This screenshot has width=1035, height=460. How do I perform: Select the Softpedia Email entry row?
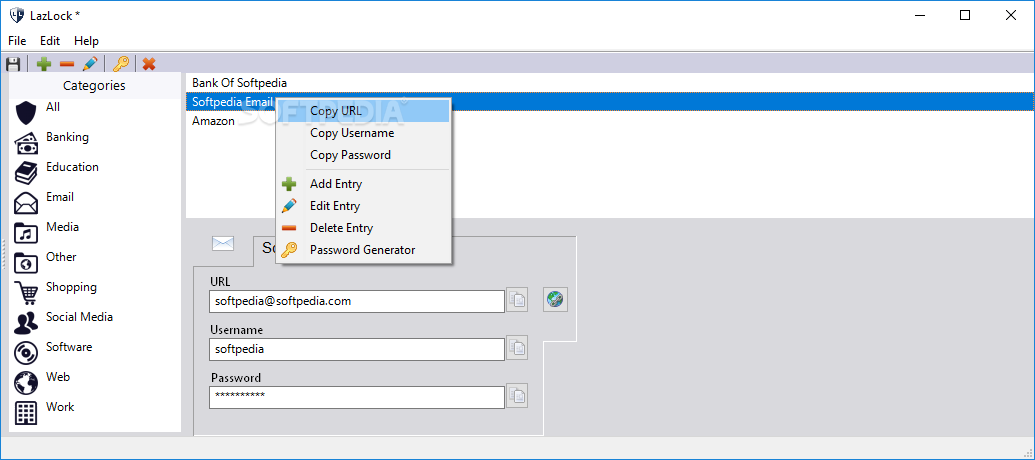point(610,102)
